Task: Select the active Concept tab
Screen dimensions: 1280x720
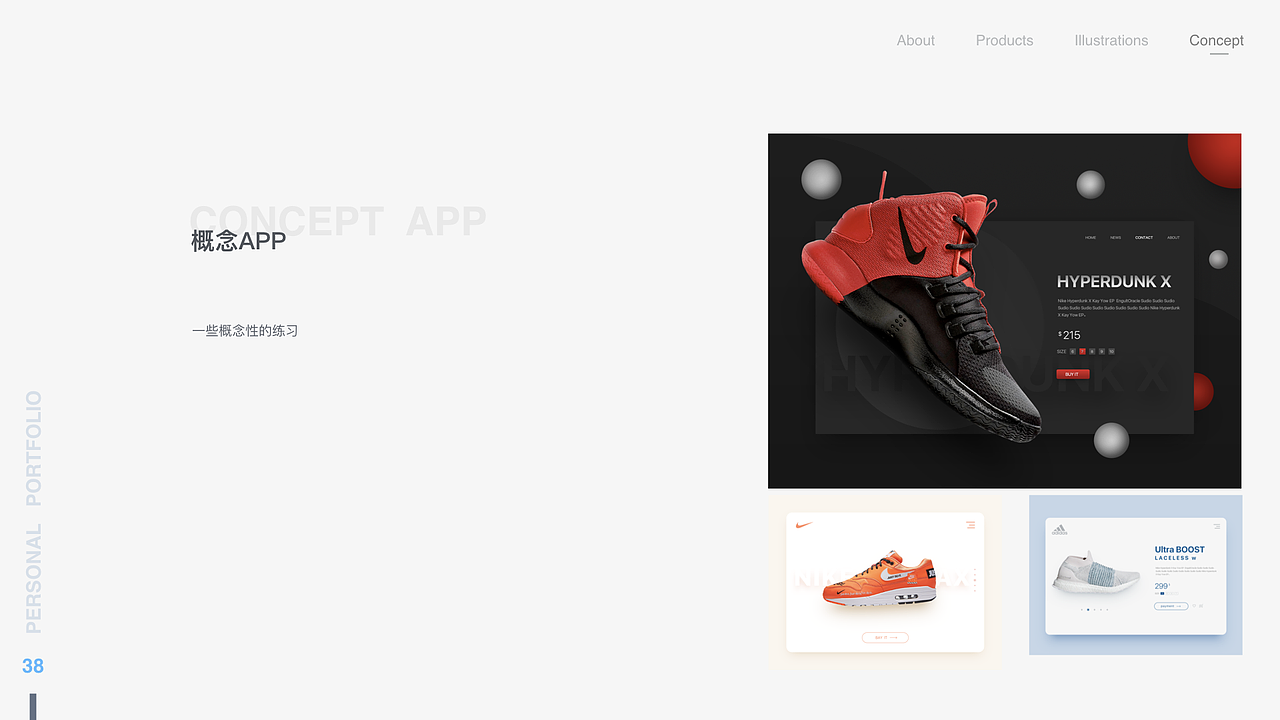Action: 1216,41
